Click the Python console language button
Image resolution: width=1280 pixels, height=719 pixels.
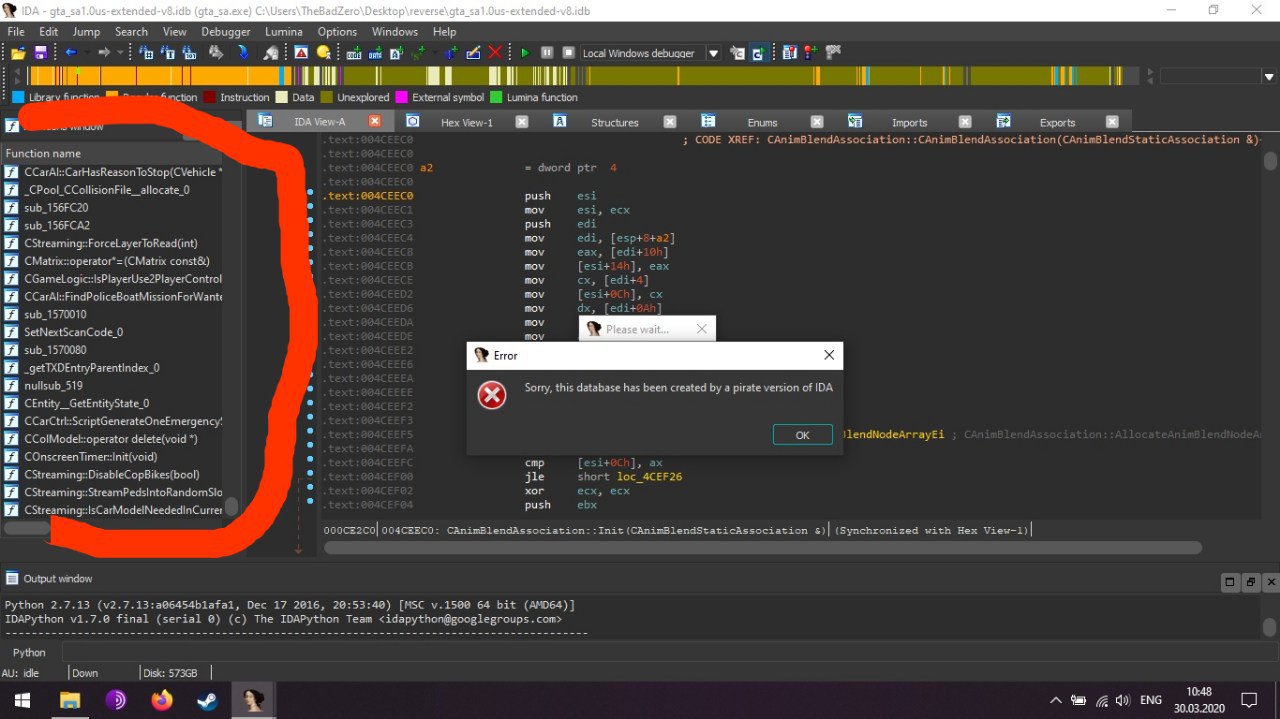[30, 652]
